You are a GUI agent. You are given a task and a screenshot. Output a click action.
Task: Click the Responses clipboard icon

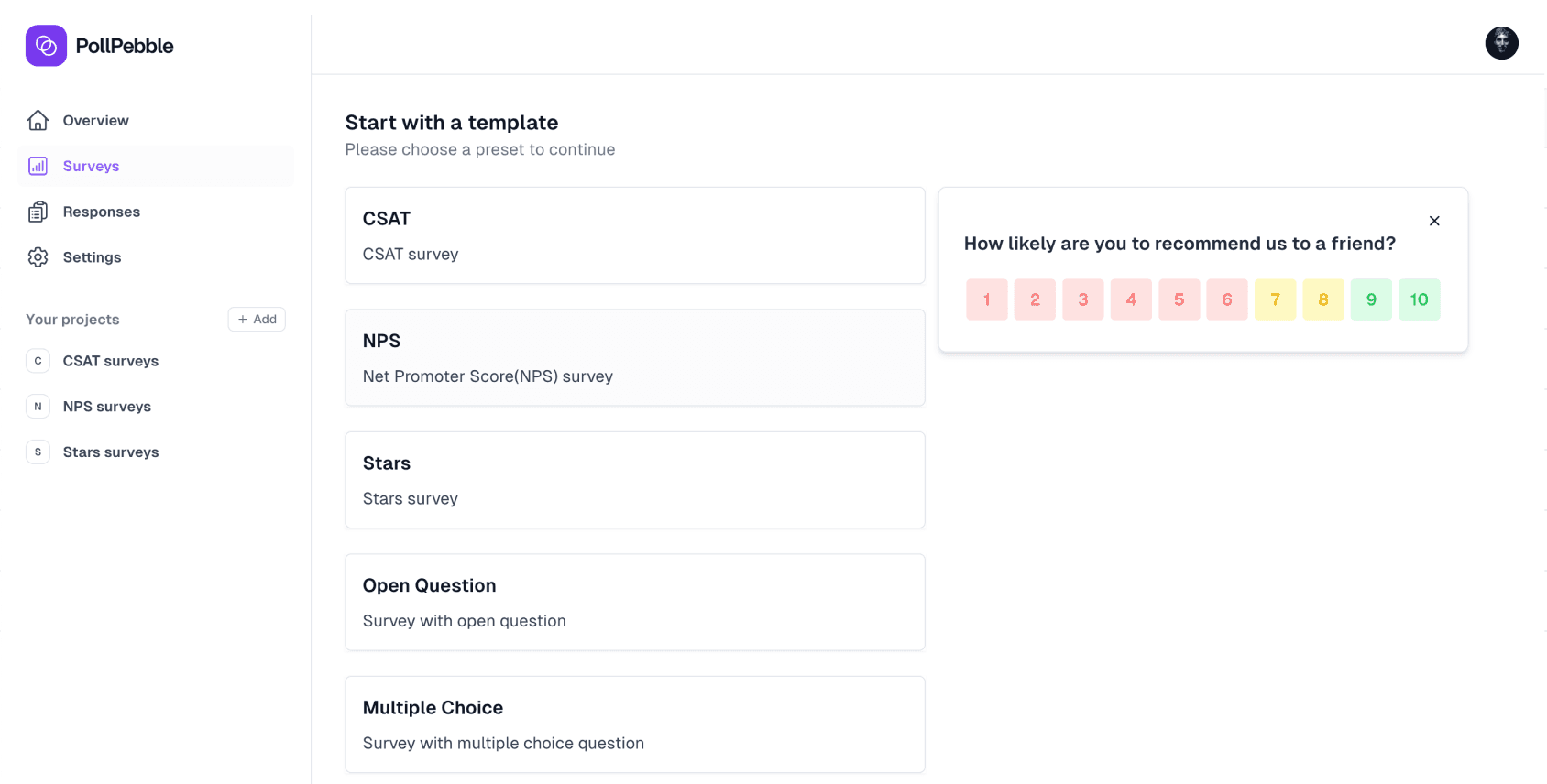(38, 212)
